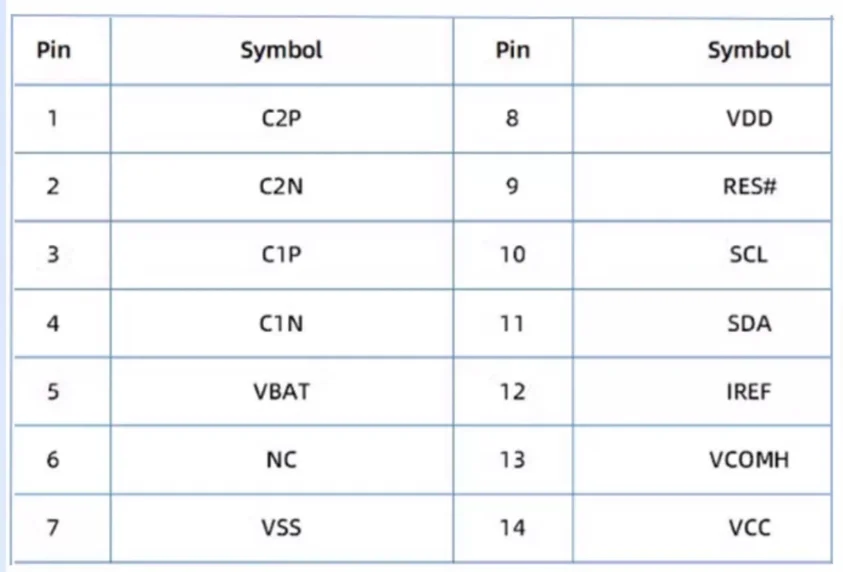Click the VCOMH symbol cell
The height and width of the screenshot is (572, 843).
[x=702, y=460]
